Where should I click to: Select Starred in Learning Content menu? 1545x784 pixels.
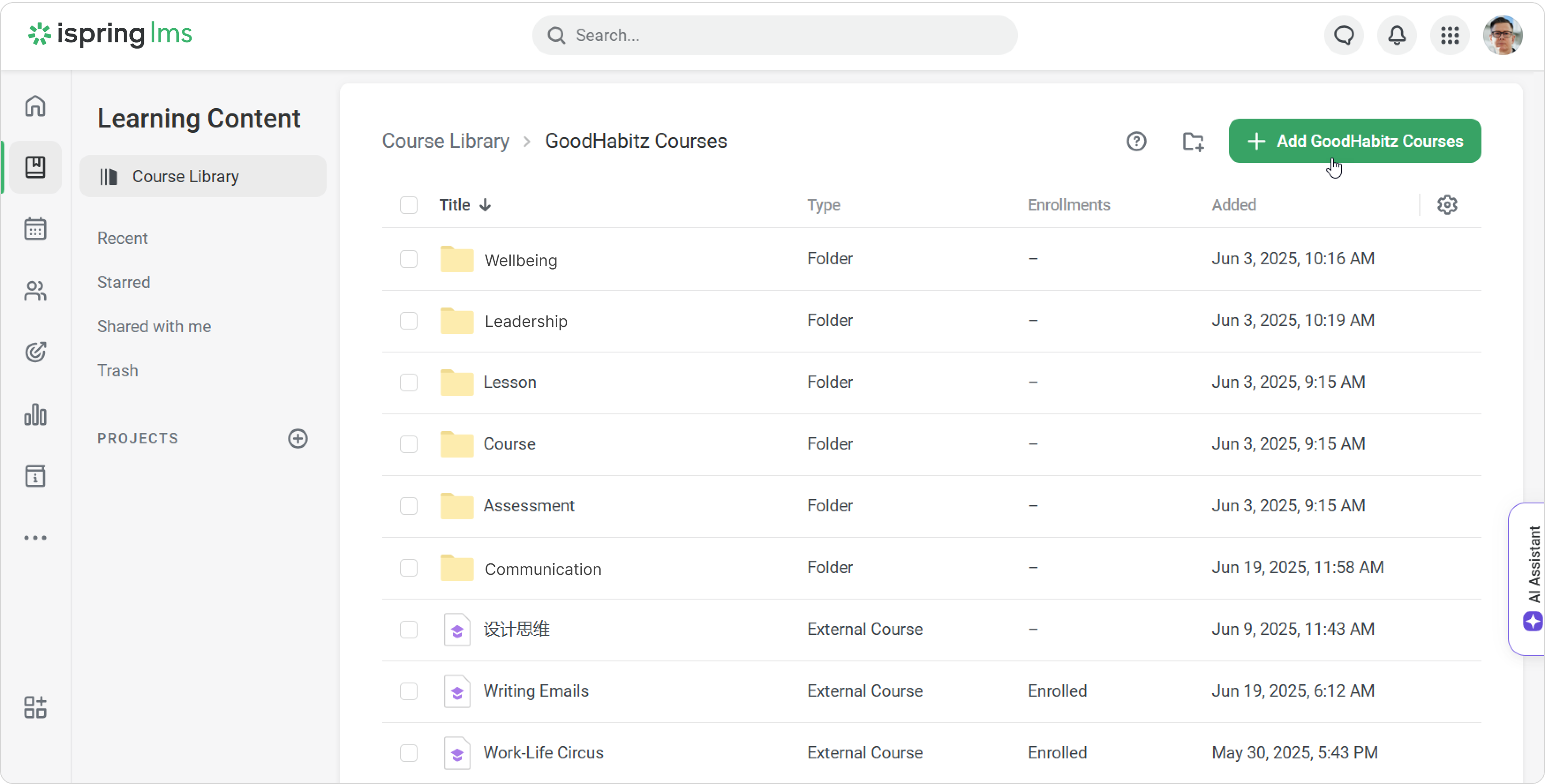(x=124, y=282)
